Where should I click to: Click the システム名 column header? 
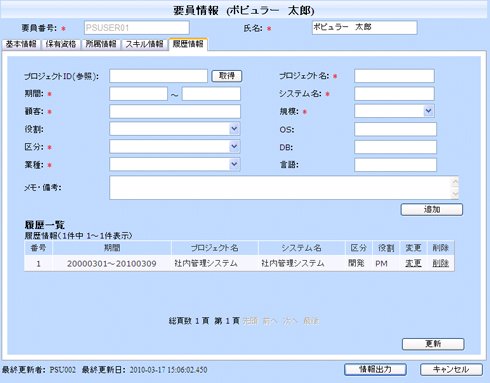pos(302,248)
